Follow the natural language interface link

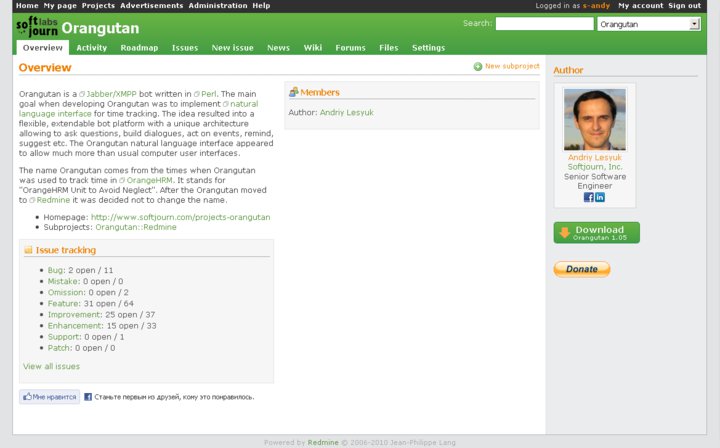pyautogui.click(x=55, y=113)
